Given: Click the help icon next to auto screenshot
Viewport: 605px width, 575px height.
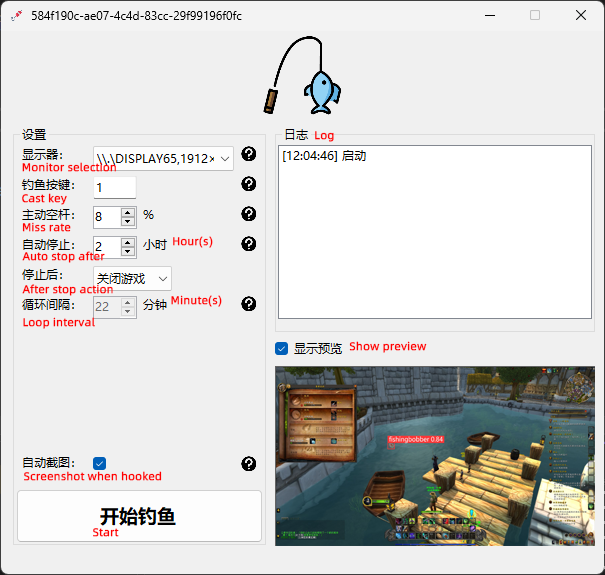Looking at the screenshot, I should pos(249,464).
